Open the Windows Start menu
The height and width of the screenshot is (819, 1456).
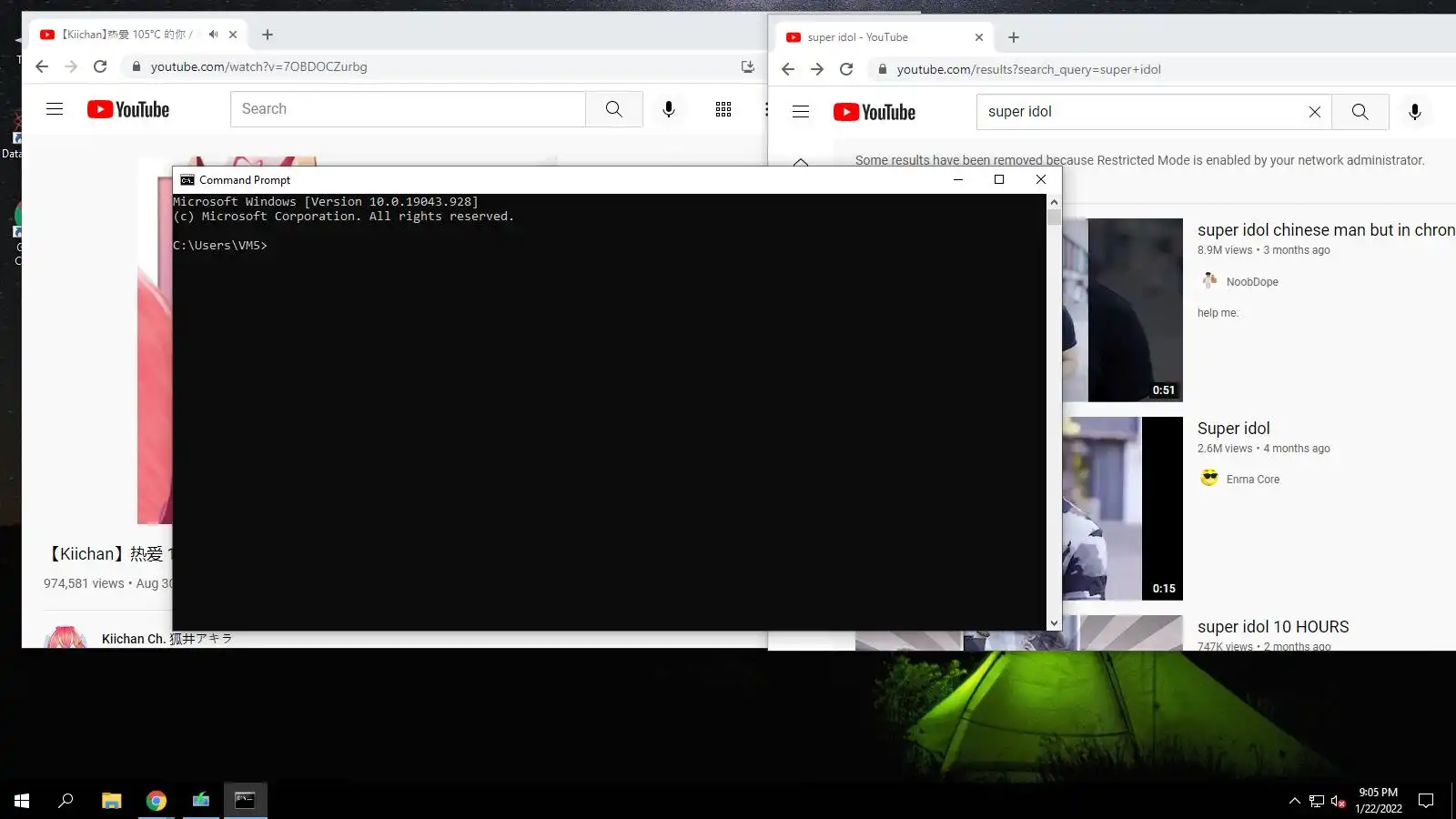coord(22,801)
